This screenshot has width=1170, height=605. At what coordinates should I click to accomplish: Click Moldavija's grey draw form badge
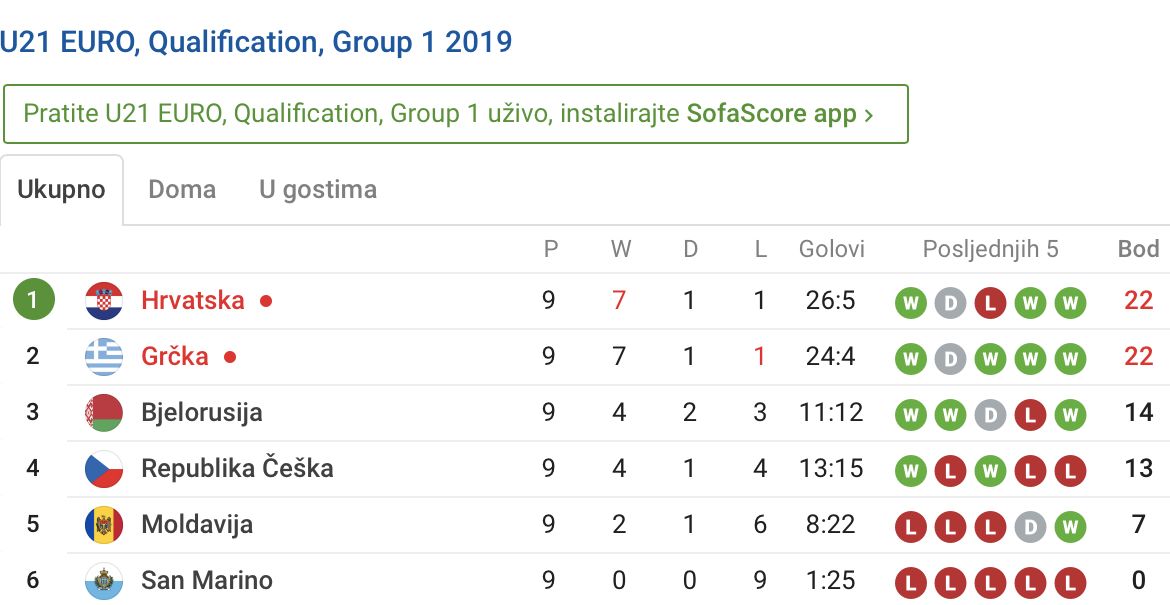point(1030,527)
